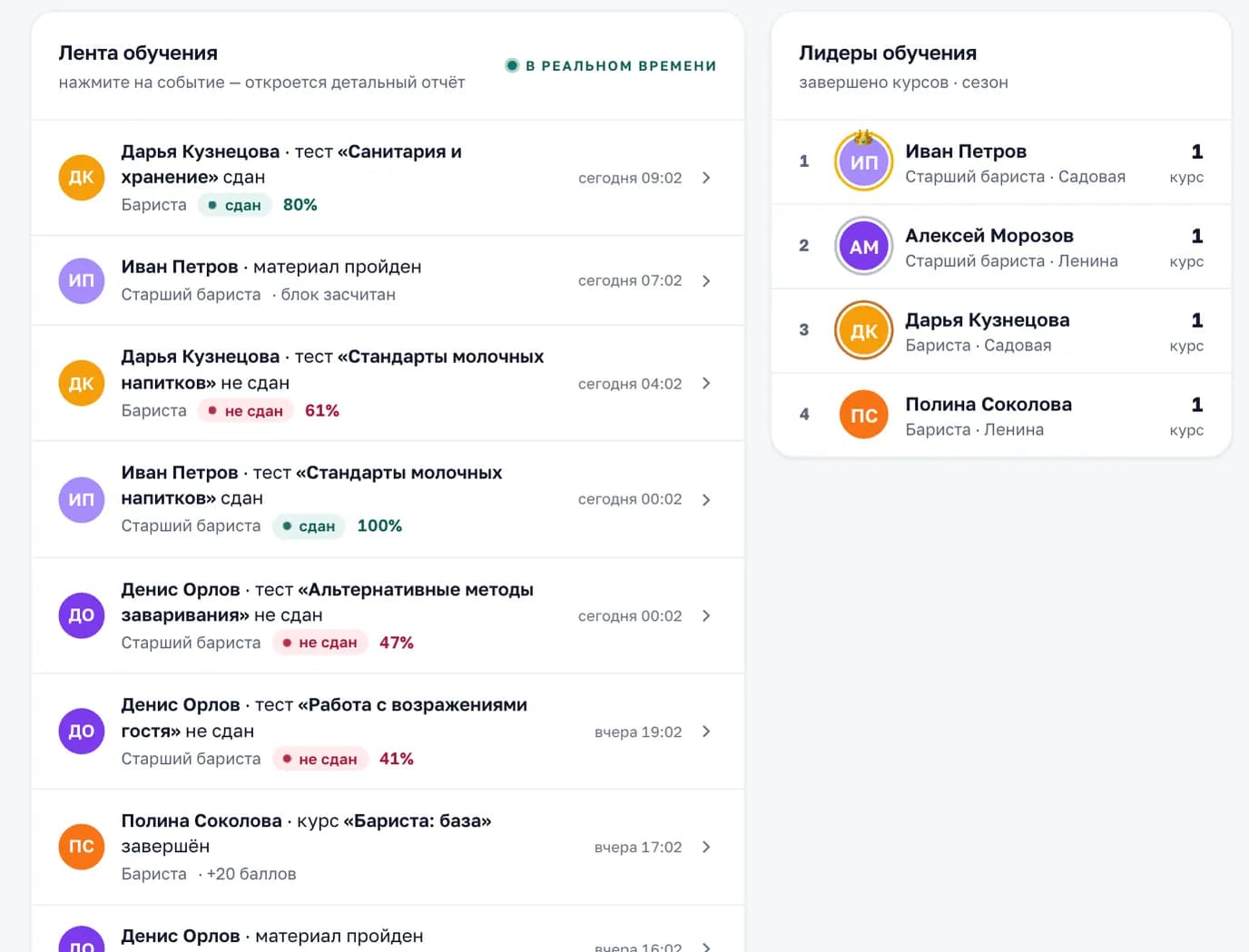This screenshot has width=1249, height=952.
Task: Expand the вчера 19:02 event chevron
Action: coord(706,731)
